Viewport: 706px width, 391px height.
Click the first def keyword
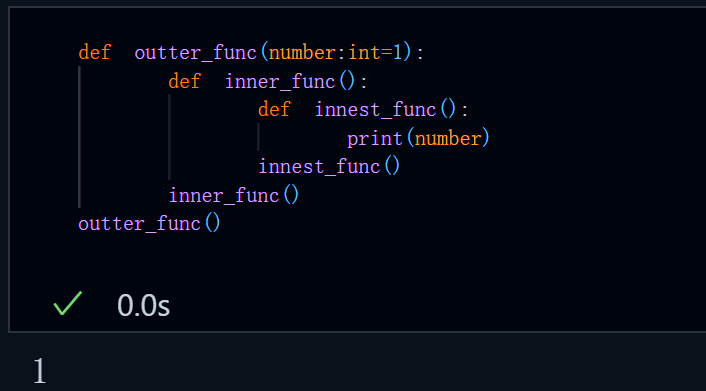(x=95, y=53)
